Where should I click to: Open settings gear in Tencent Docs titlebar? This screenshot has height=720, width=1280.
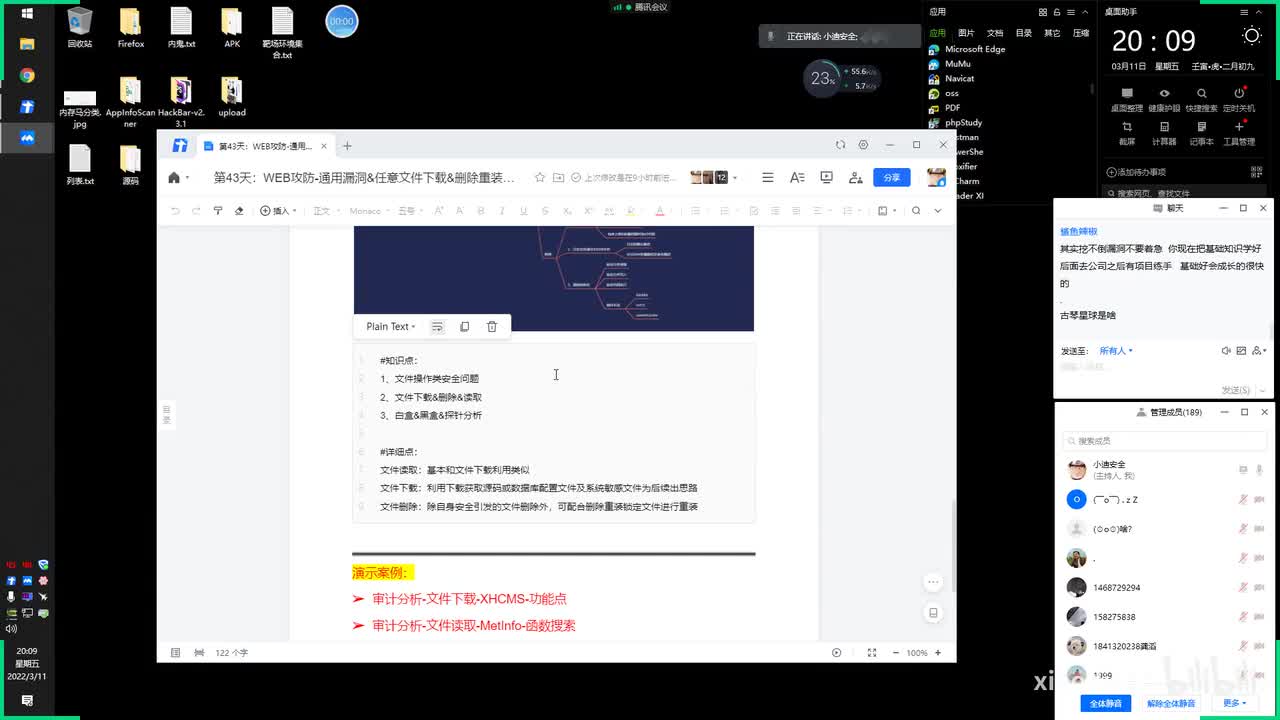864,145
